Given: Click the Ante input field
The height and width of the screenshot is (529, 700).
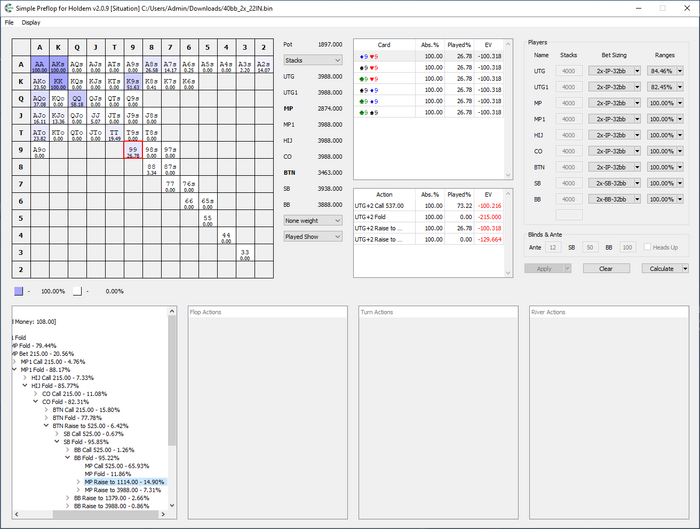Looking at the screenshot, I should (553, 247).
